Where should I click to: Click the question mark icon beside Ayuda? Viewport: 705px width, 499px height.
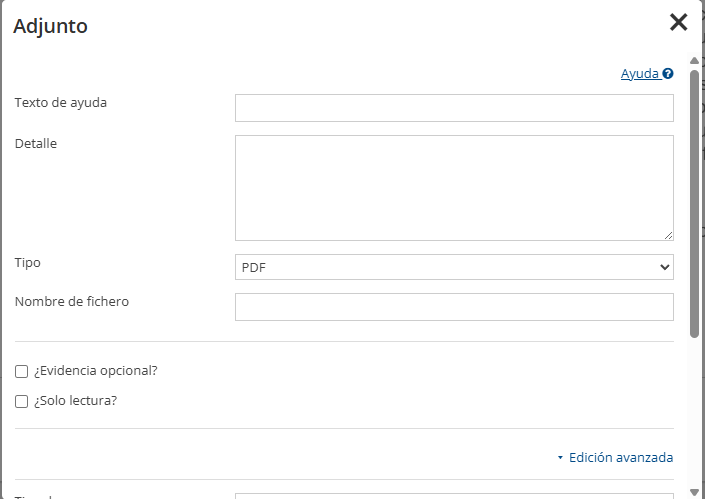coord(668,73)
